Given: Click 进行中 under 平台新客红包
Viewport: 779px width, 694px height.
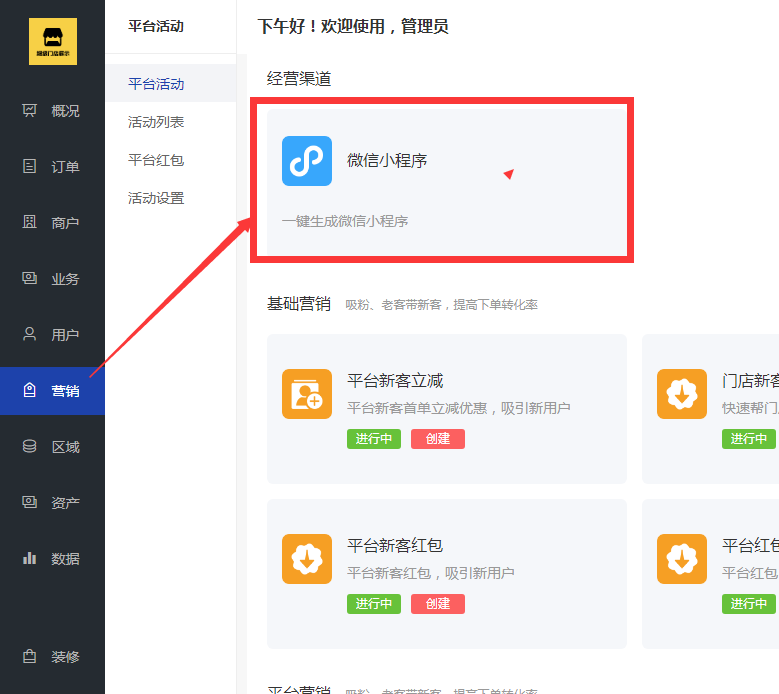Looking at the screenshot, I should [374, 604].
